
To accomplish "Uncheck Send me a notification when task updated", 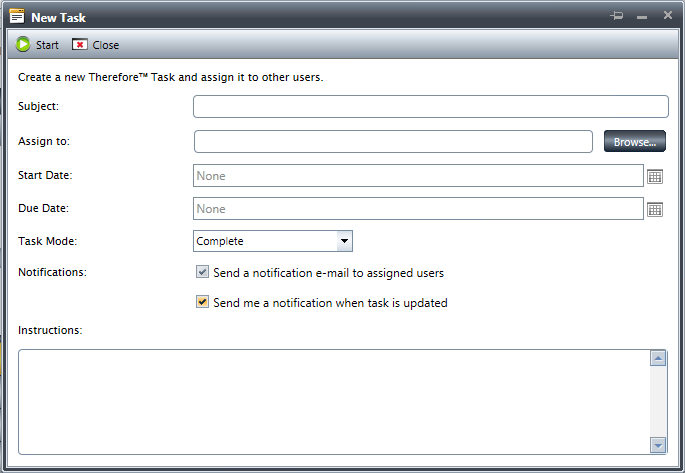I will coord(202,302).
